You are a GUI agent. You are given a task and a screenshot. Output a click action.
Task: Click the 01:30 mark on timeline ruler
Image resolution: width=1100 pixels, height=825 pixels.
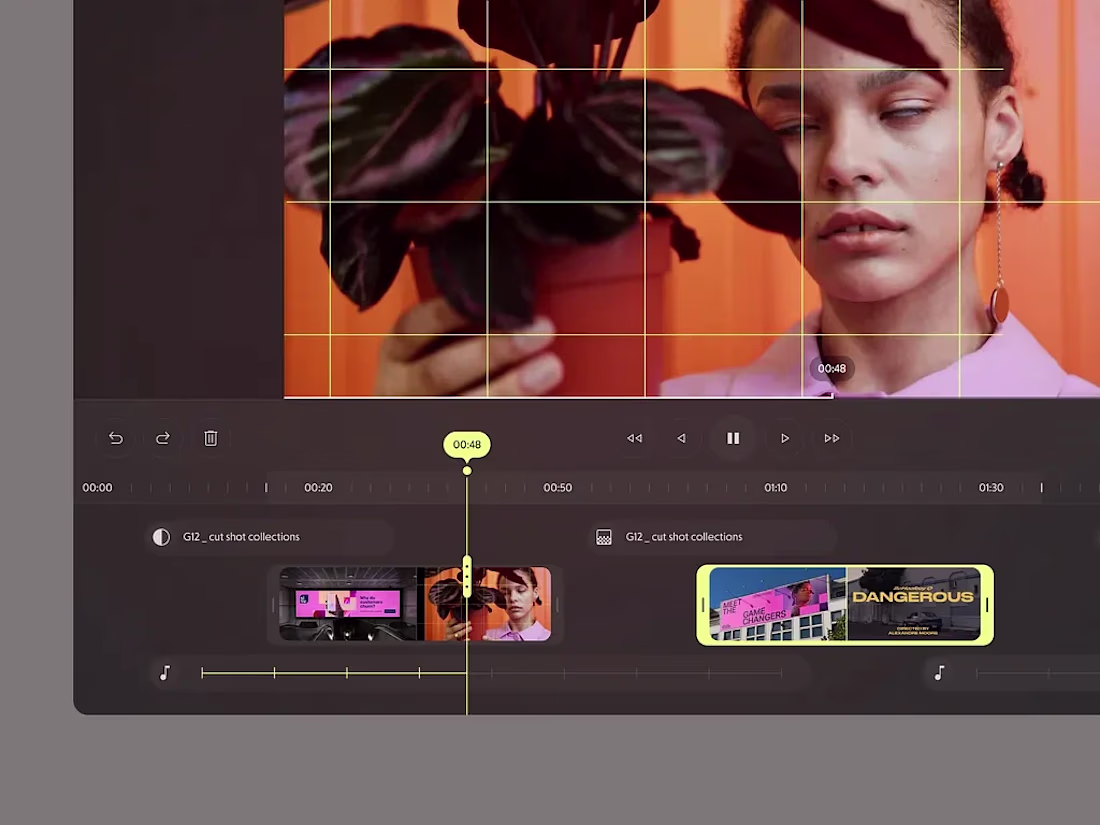[x=991, y=488]
